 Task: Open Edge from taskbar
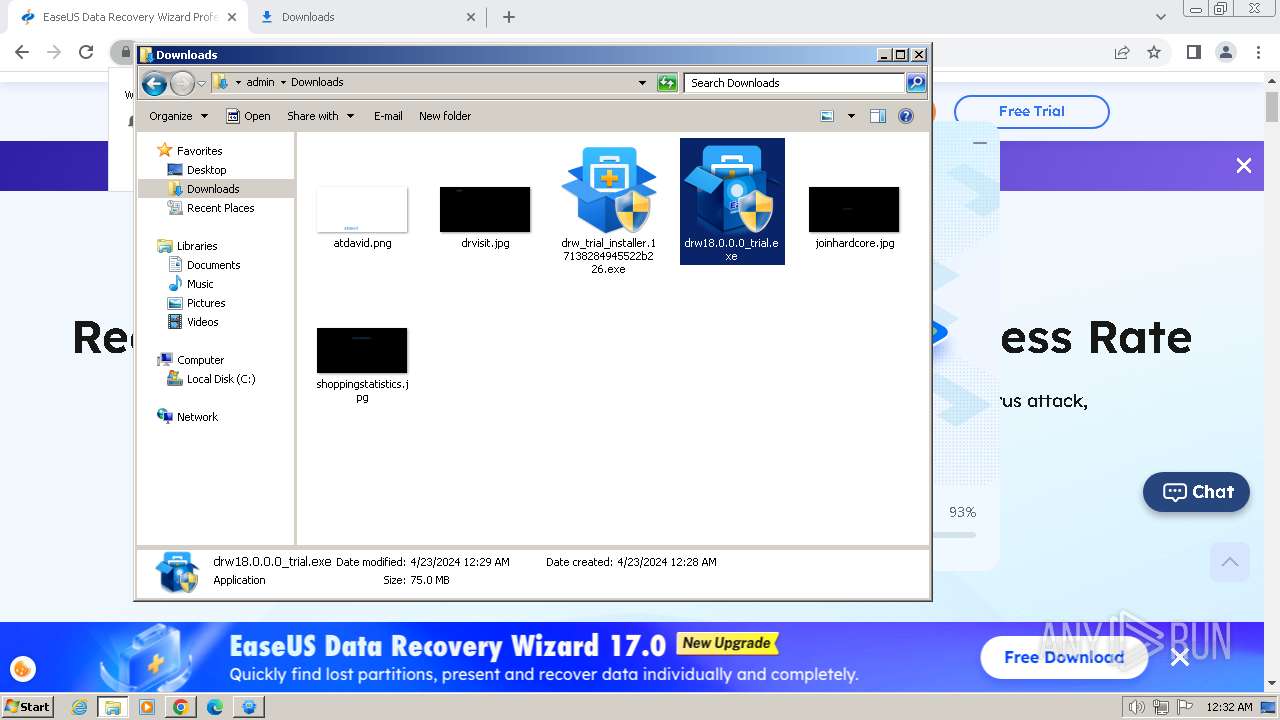click(214, 707)
